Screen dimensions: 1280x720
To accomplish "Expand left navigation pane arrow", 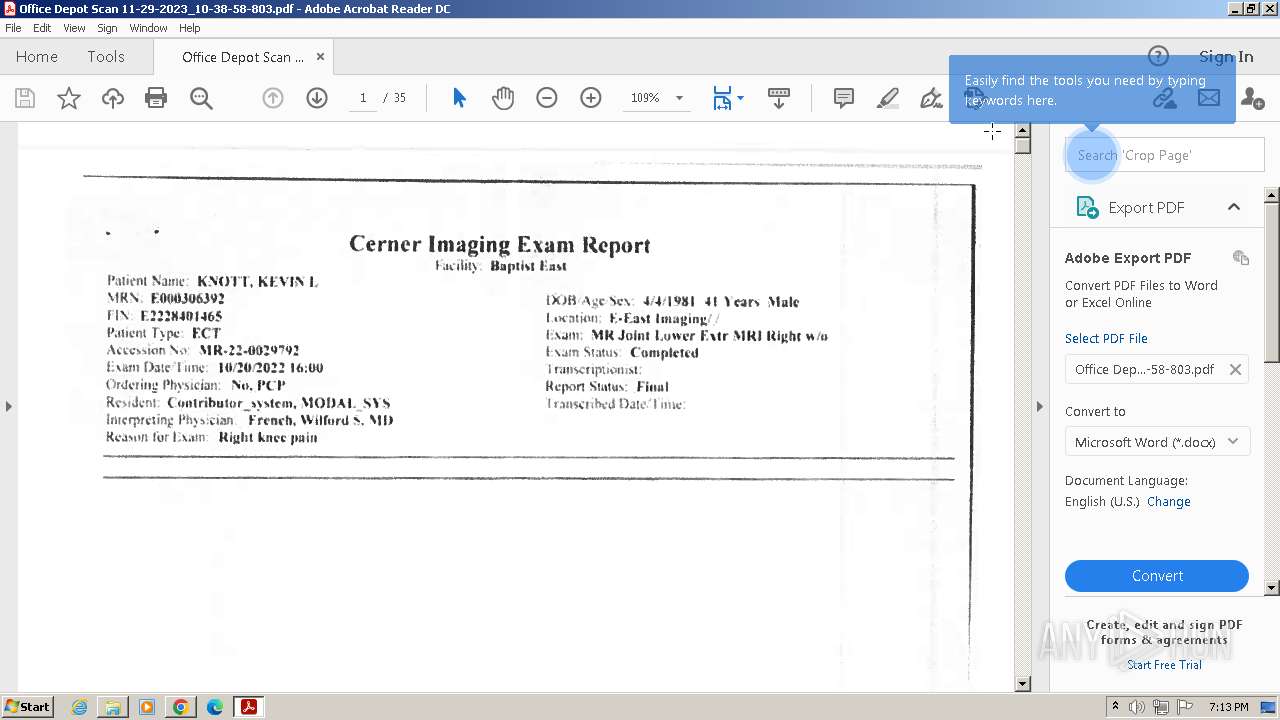I will point(8,406).
